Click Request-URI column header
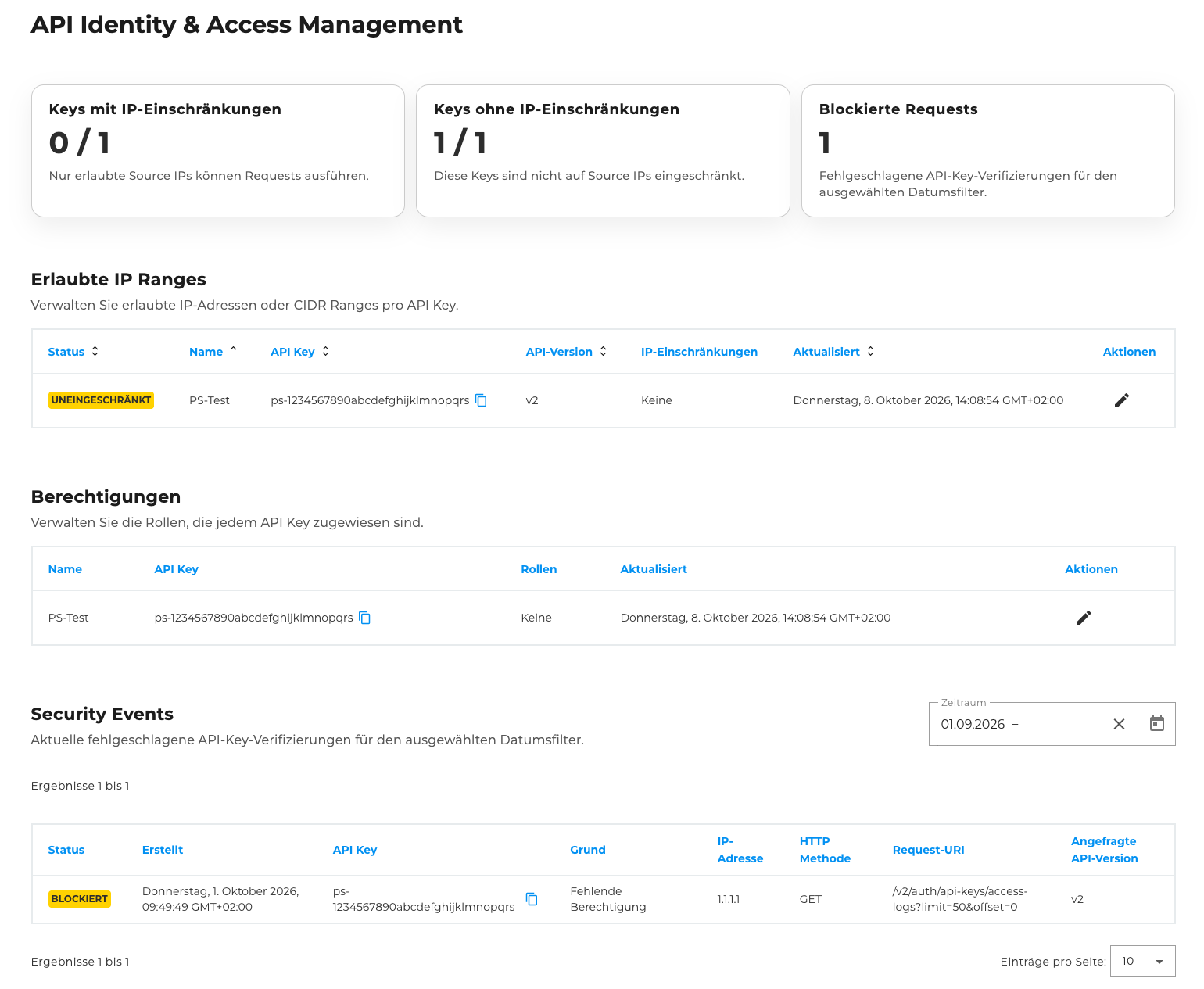The height and width of the screenshot is (989, 1204). [929, 850]
